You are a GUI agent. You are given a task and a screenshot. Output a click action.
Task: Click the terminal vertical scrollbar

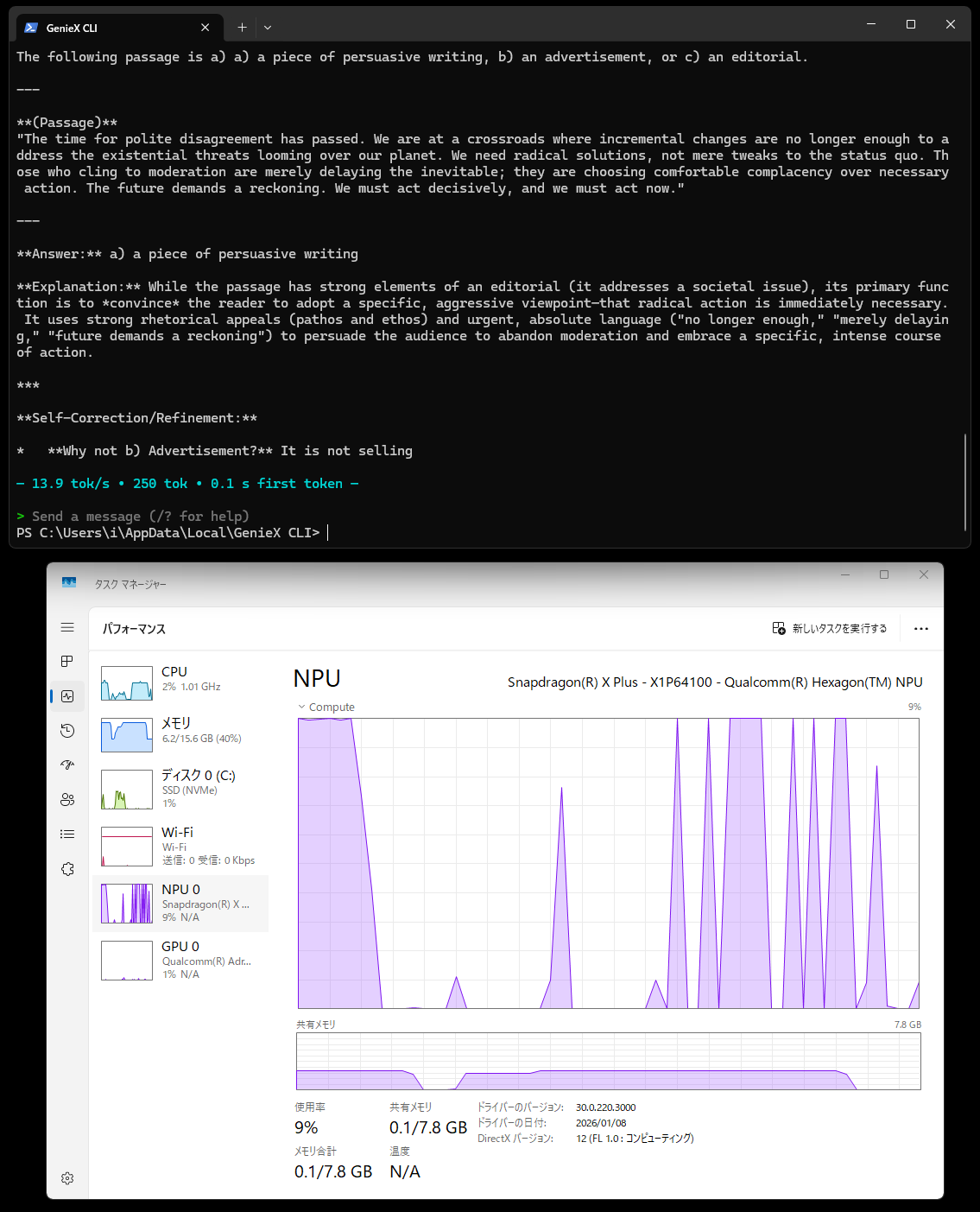[965, 482]
